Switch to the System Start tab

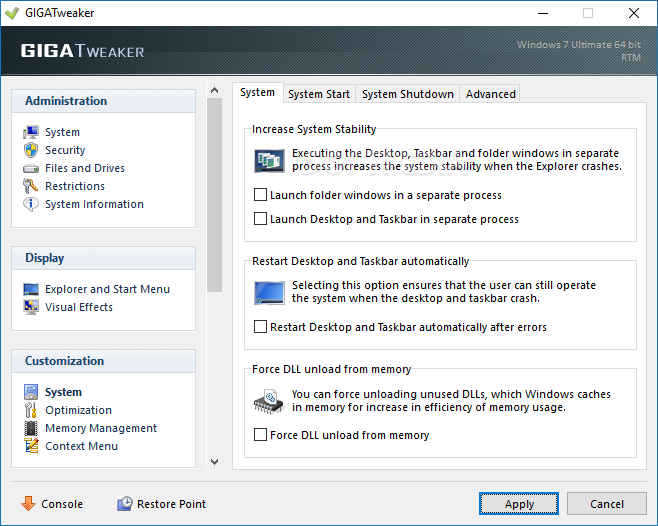319,94
